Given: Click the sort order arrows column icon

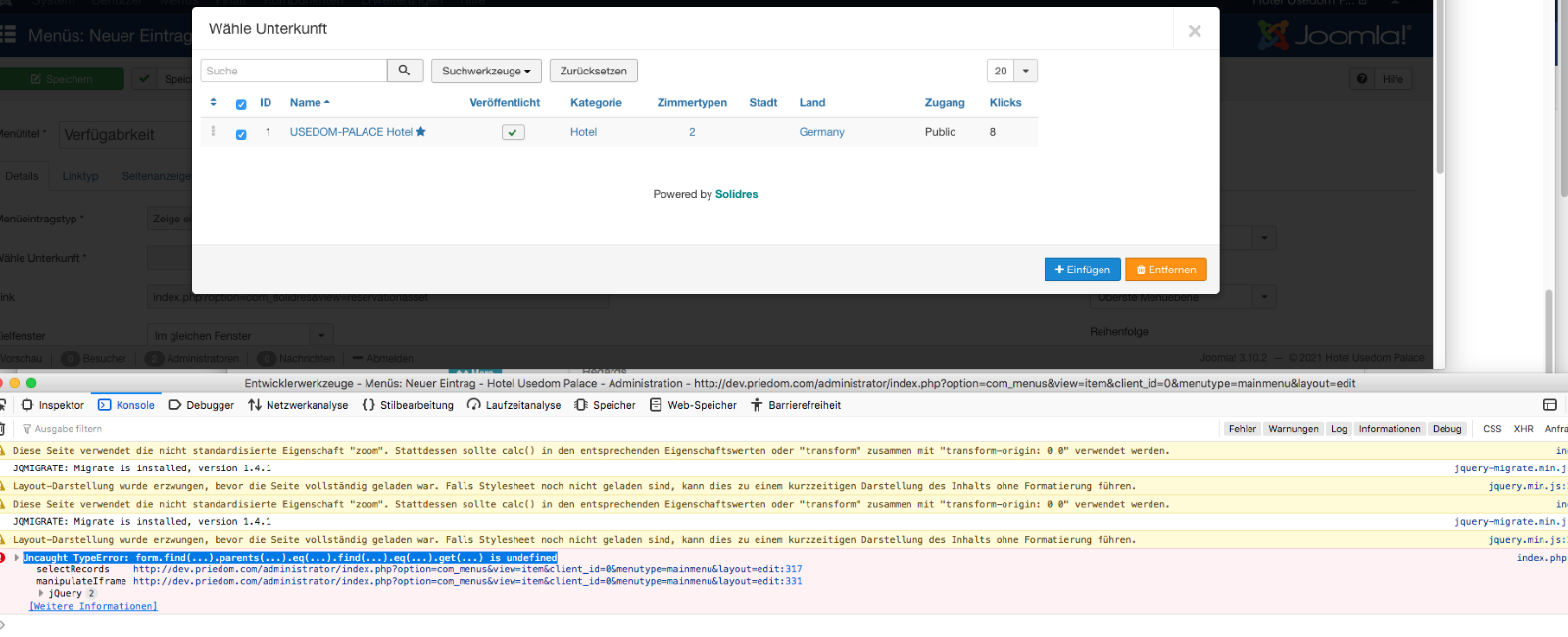Looking at the screenshot, I should (213, 102).
